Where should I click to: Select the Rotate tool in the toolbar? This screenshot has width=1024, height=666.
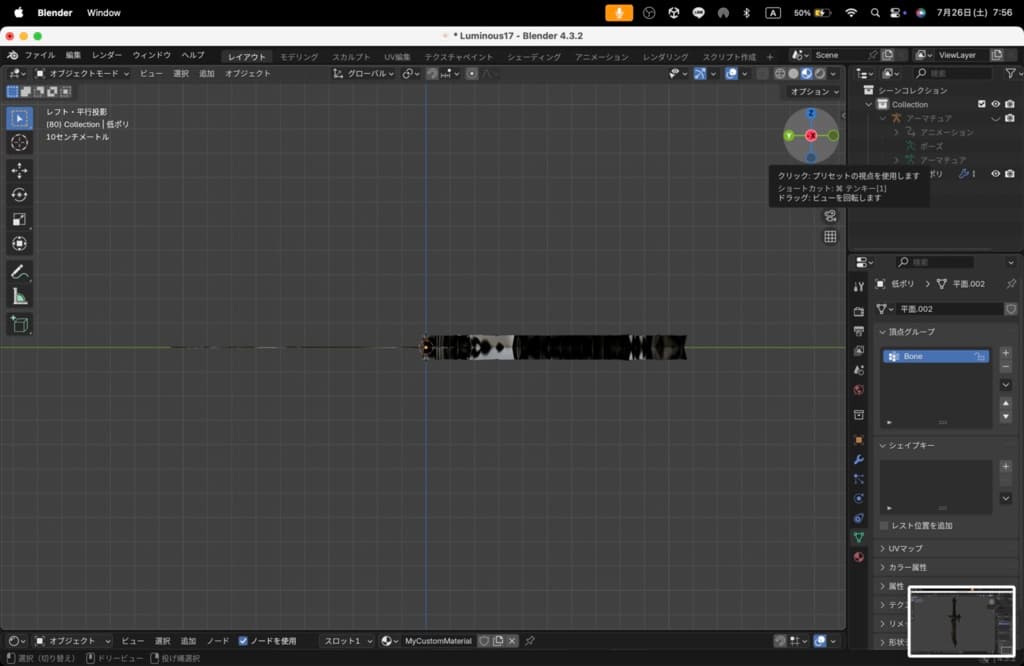(x=19, y=195)
